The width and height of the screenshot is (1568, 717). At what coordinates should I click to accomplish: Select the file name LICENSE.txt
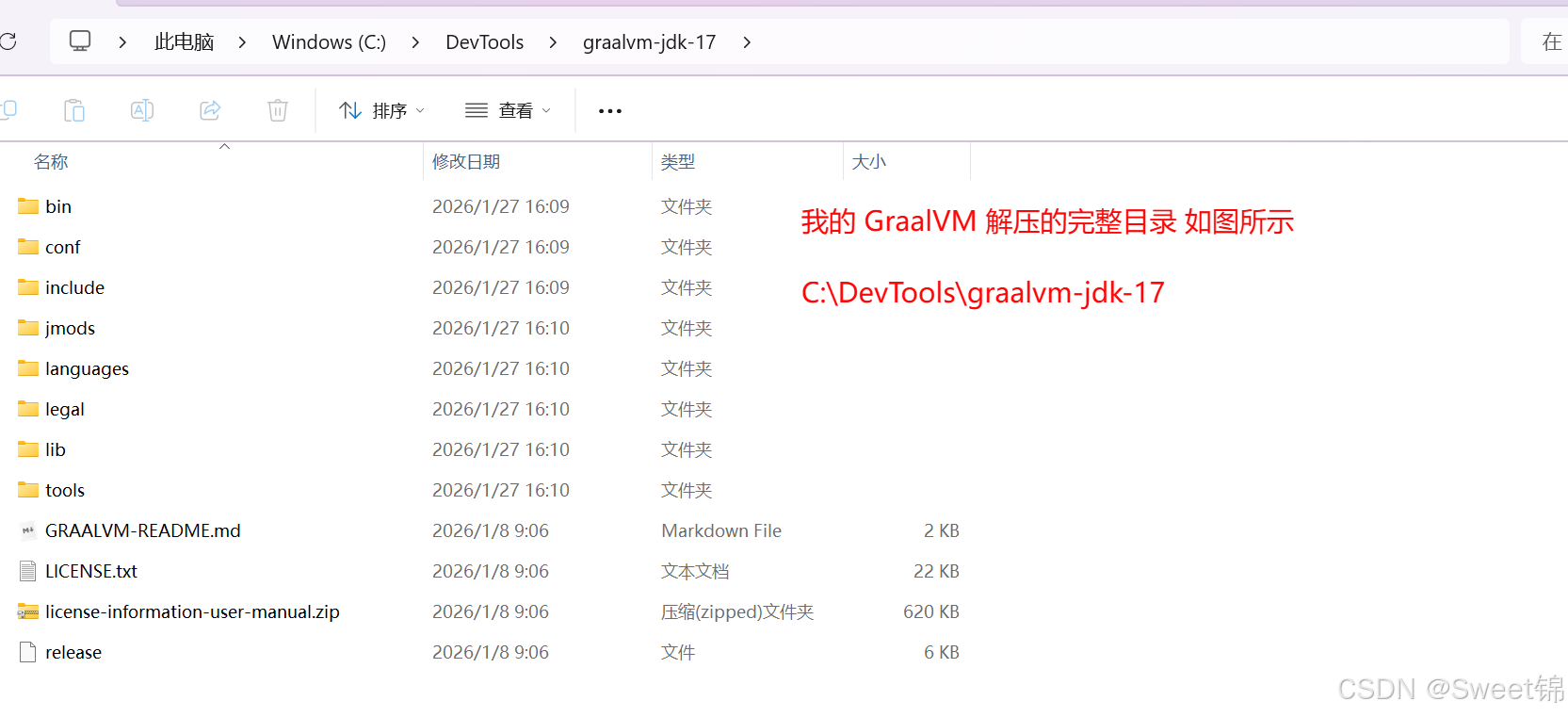[x=91, y=571]
